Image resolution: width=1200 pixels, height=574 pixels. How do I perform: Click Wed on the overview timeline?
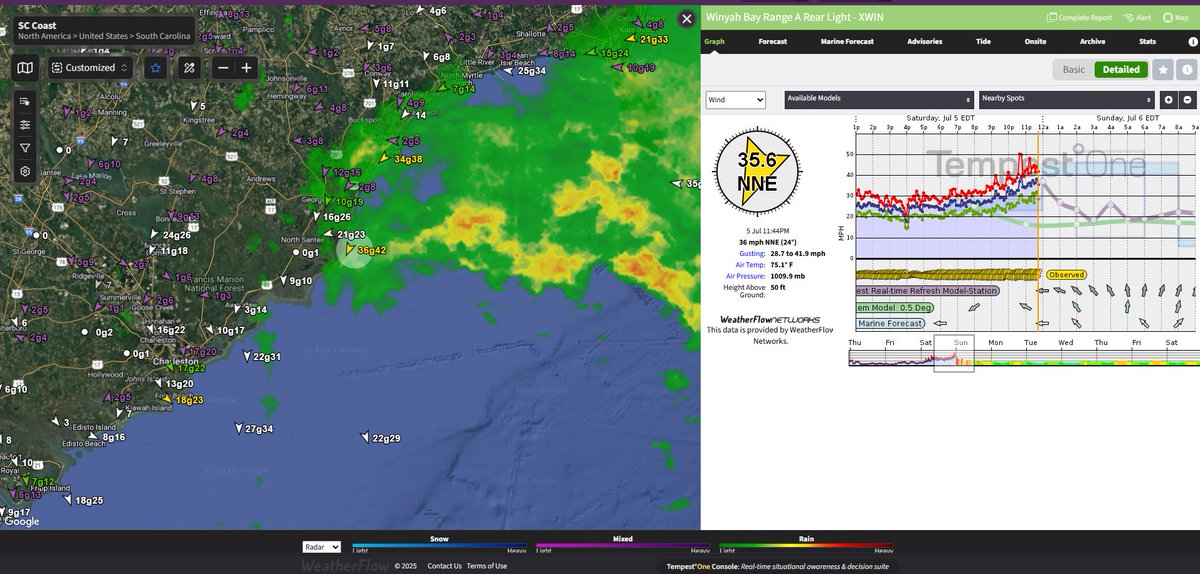[x=1066, y=342]
